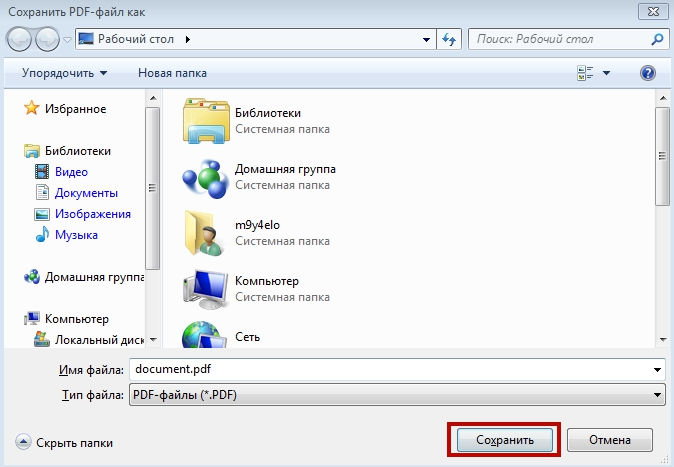Select Видео in the navigation pane
Viewport: 674px width, 467px height.
71,172
